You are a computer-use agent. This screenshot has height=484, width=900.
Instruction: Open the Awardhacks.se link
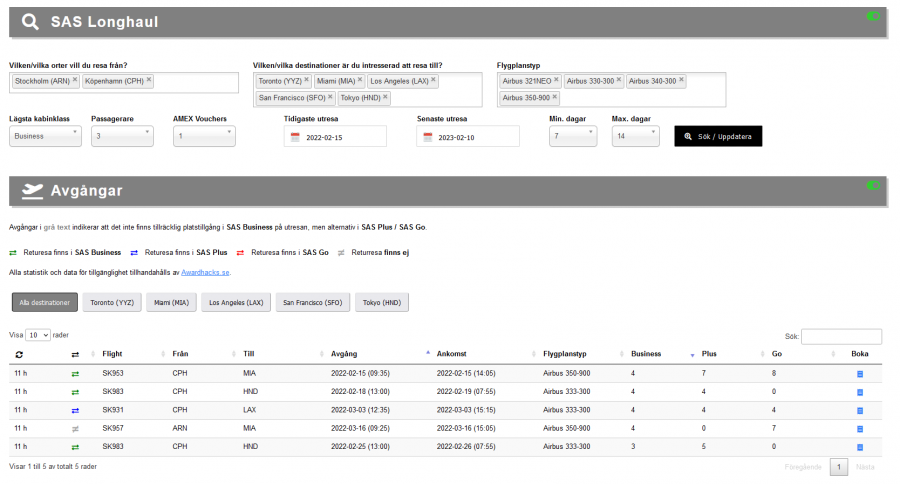205,272
